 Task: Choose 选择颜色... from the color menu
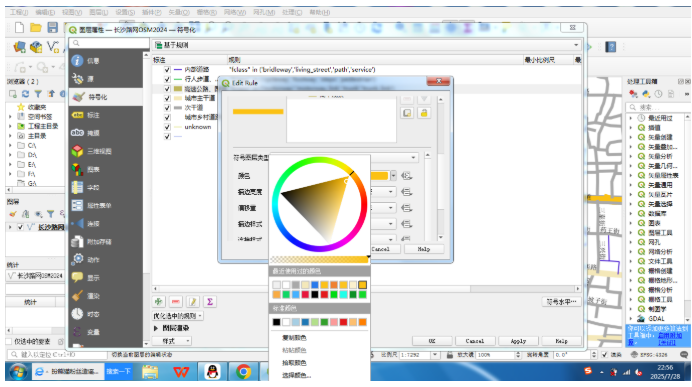click(297, 376)
